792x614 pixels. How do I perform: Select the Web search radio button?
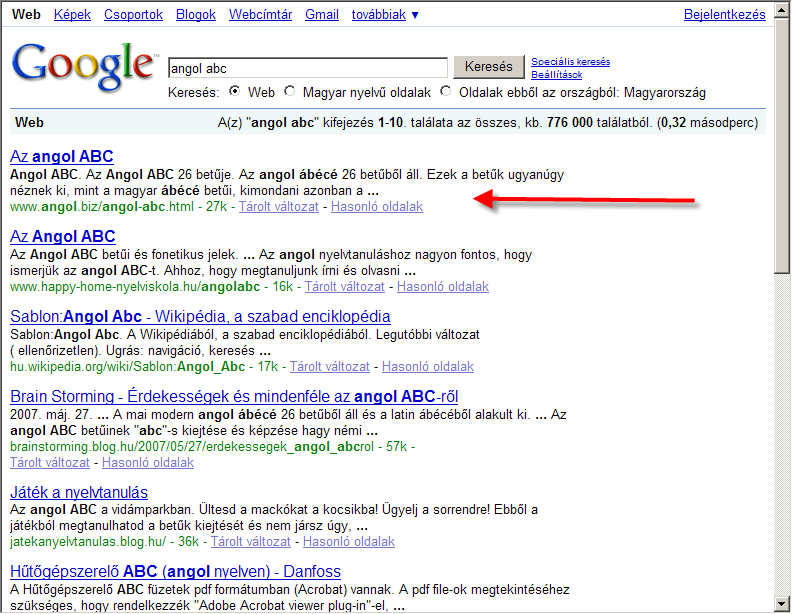coord(234,91)
